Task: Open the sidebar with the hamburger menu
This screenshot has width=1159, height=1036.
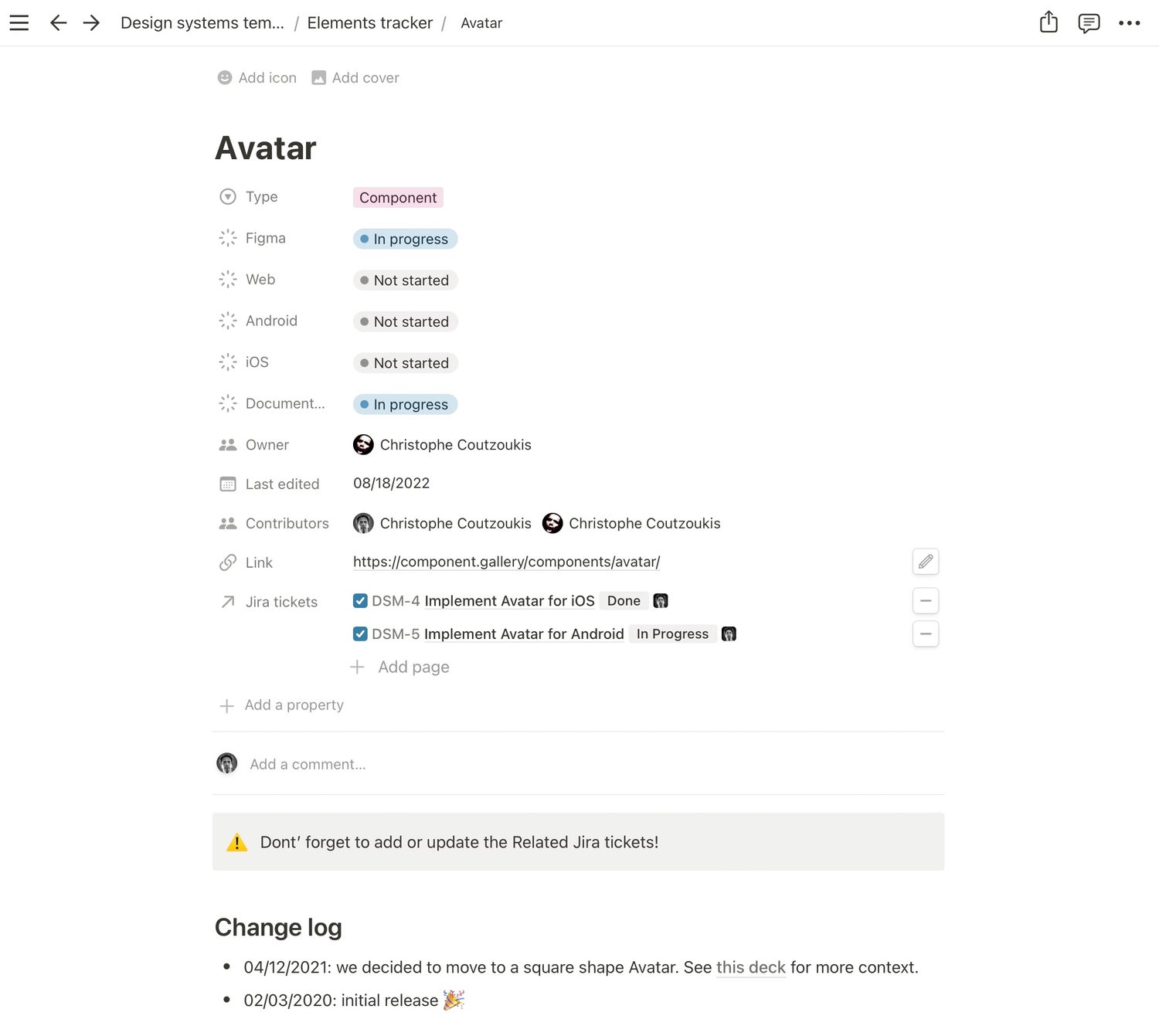Action: tap(19, 22)
